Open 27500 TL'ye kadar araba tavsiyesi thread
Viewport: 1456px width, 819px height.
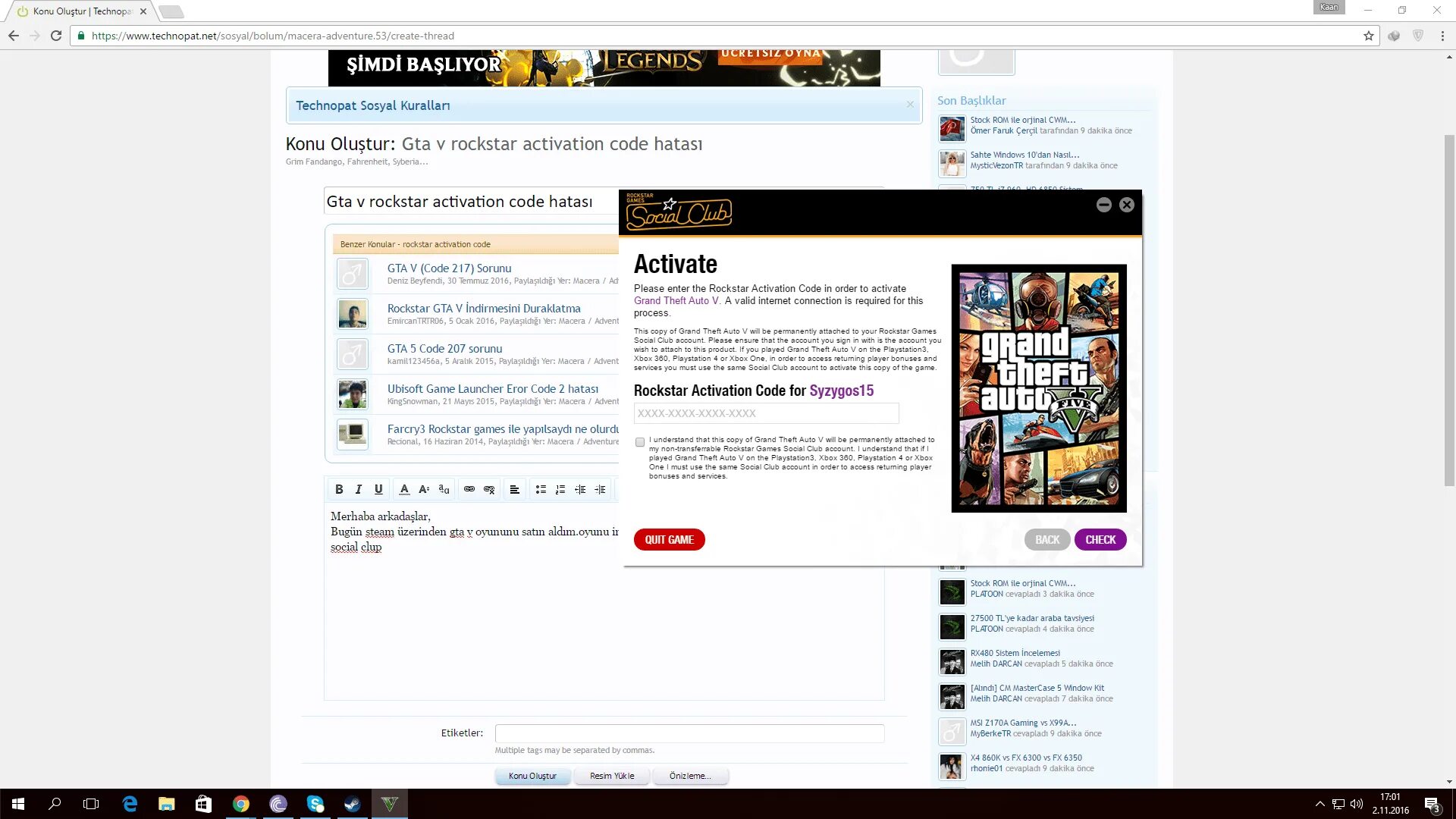1032,618
